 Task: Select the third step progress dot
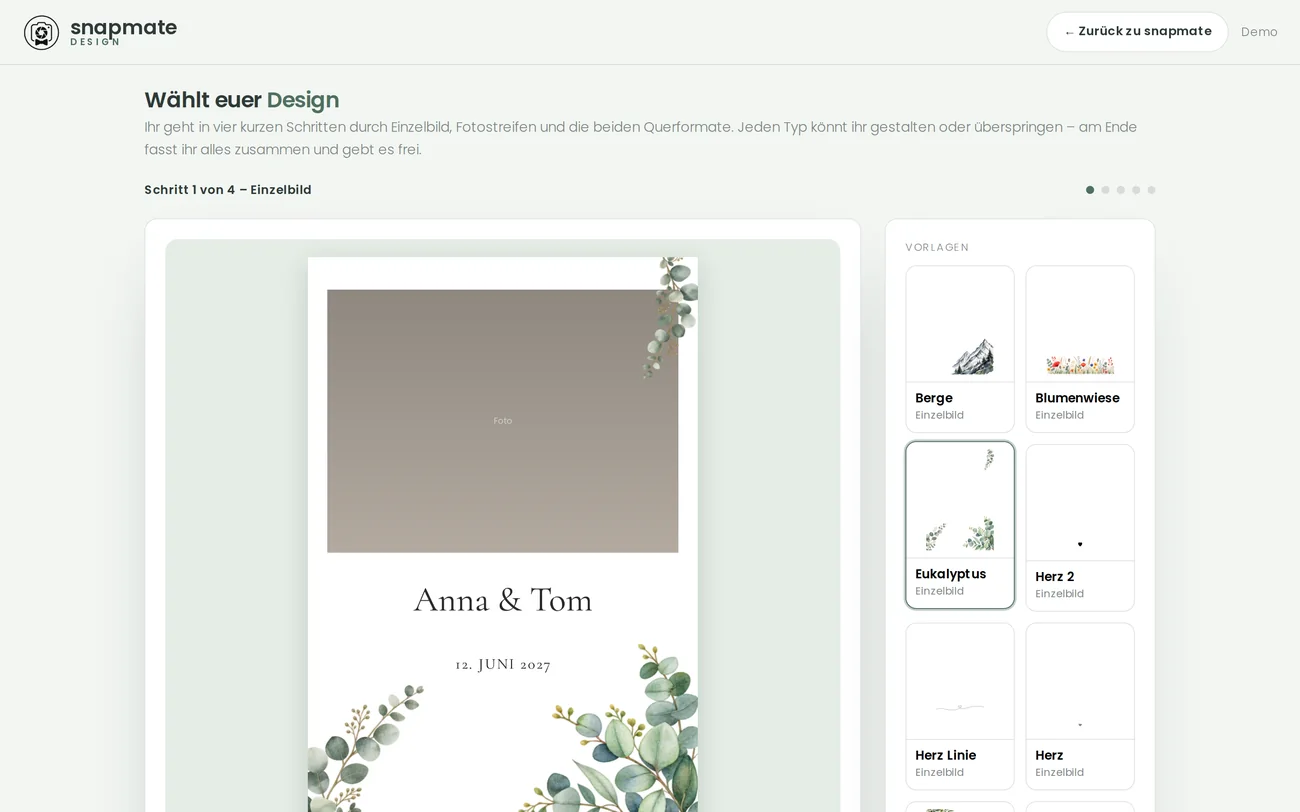pyautogui.click(x=1120, y=190)
